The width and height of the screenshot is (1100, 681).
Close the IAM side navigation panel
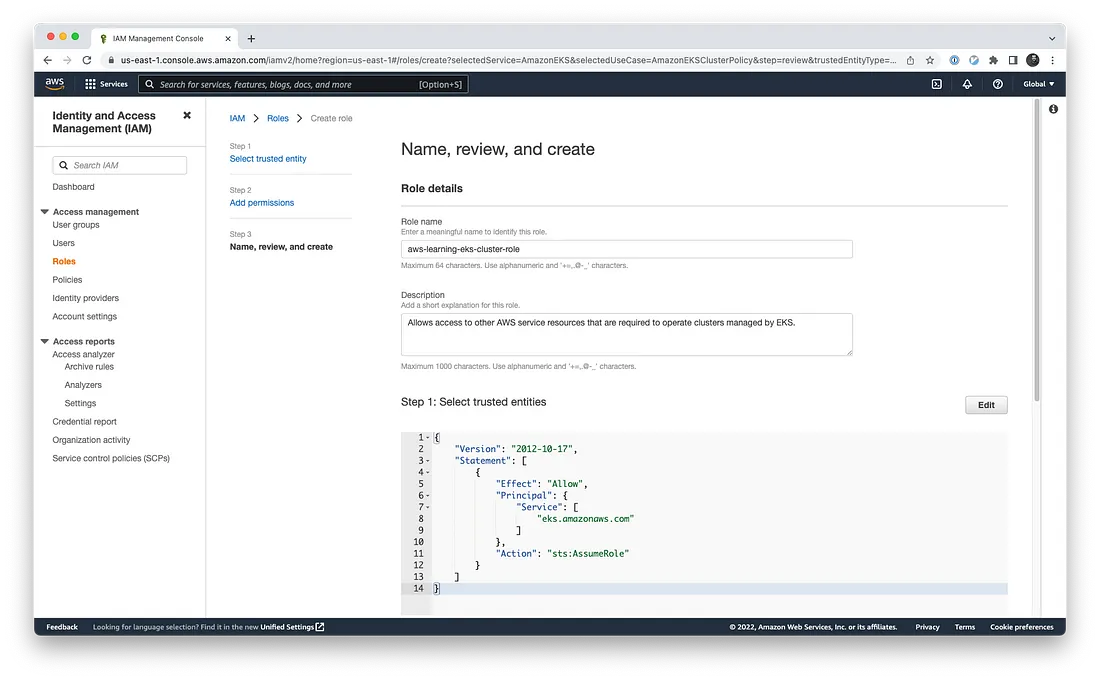point(187,115)
